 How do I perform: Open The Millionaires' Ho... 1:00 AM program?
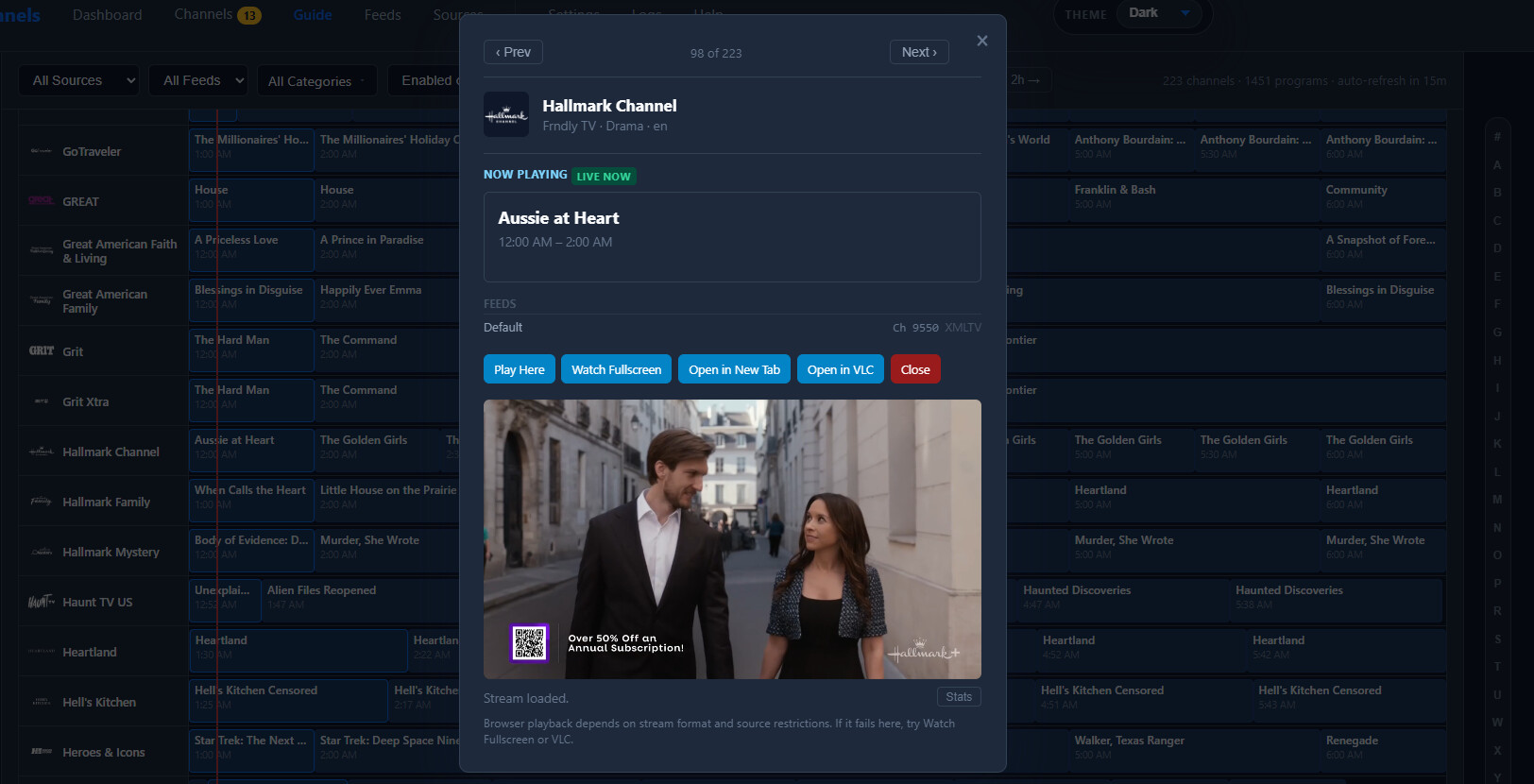pyautogui.click(x=251, y=150)
